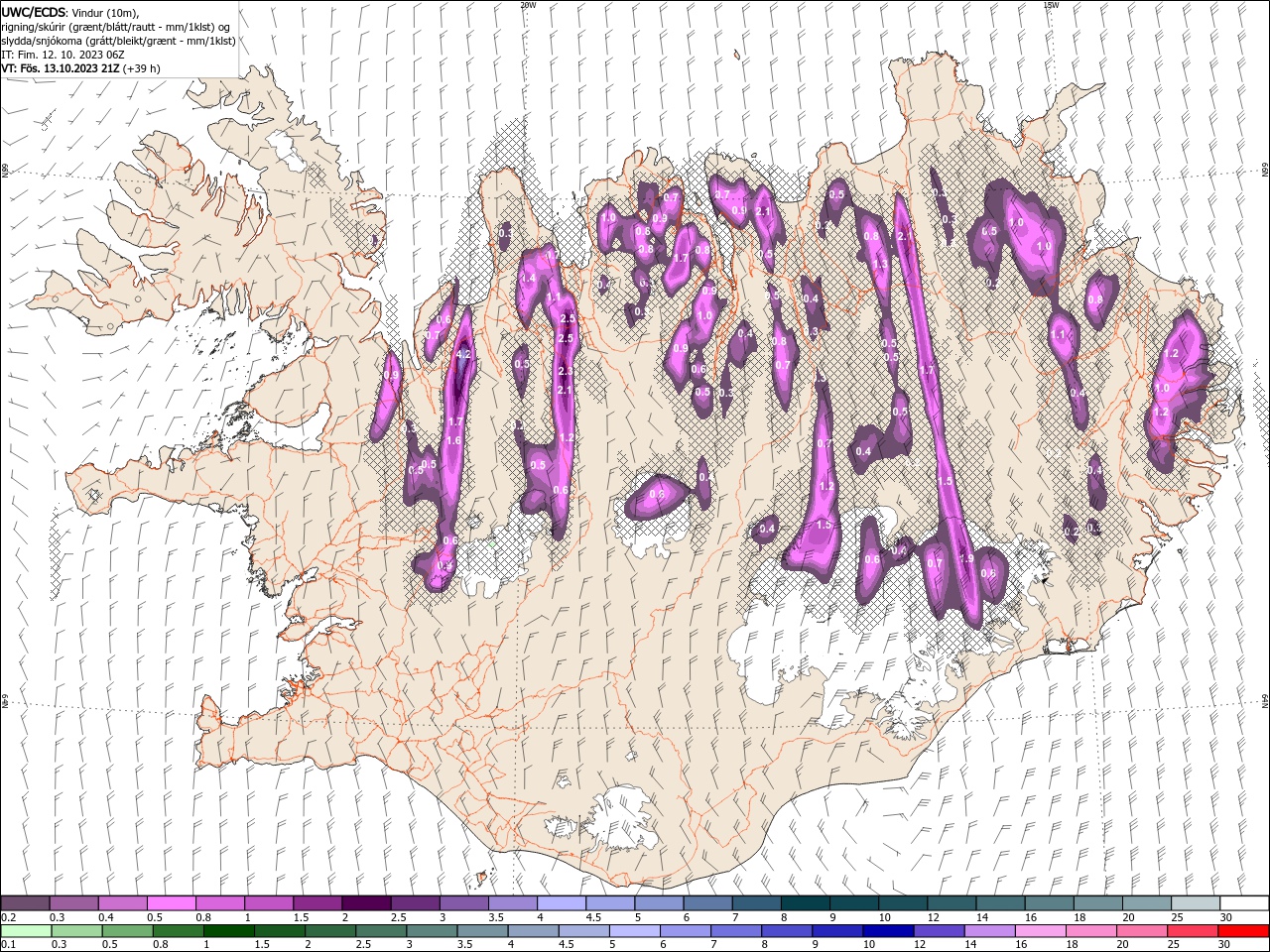Pick the light gray snow-scale swatch at 25
This screenshot has height=952, width=1270.
[1196, 902]
